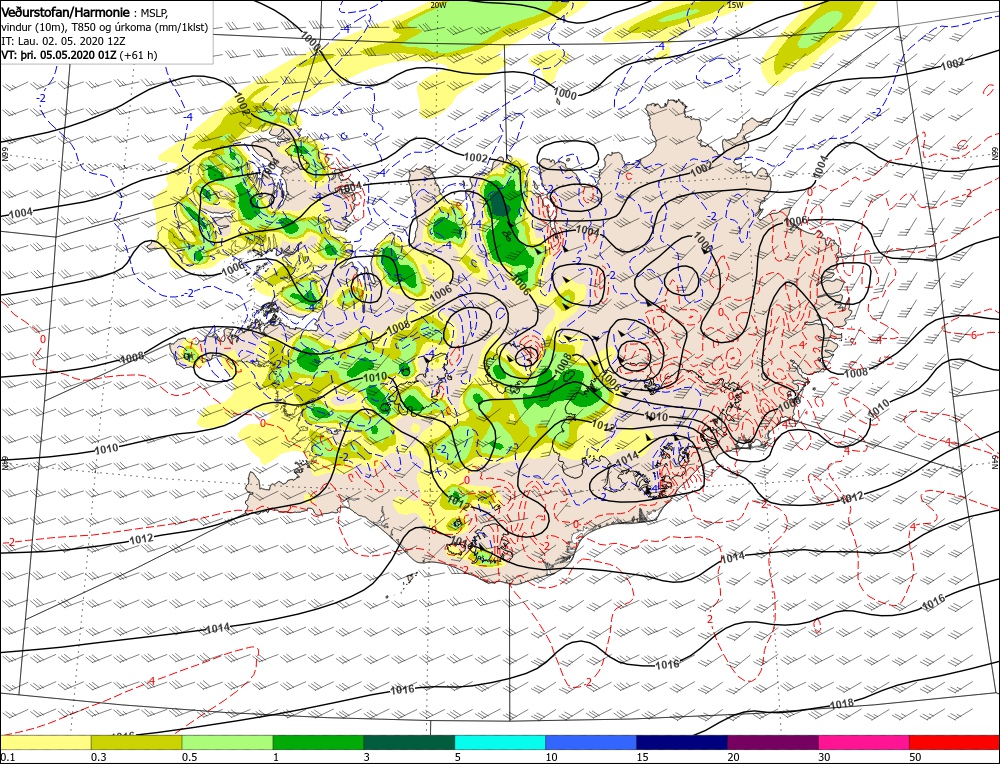The width and height of the screenshot is (1000, 764).
Task: Select the green 1–3 mm legend swatch
Action: pos(318,742)
